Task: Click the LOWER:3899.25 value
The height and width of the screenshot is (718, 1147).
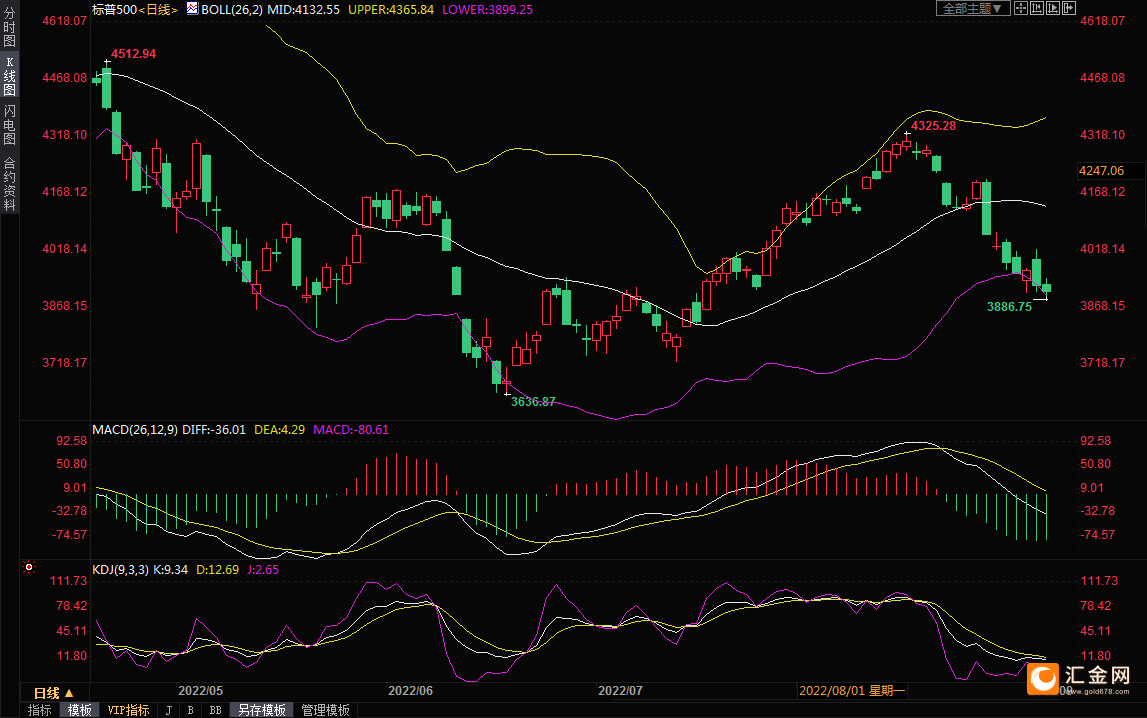Action: [487, 10]
